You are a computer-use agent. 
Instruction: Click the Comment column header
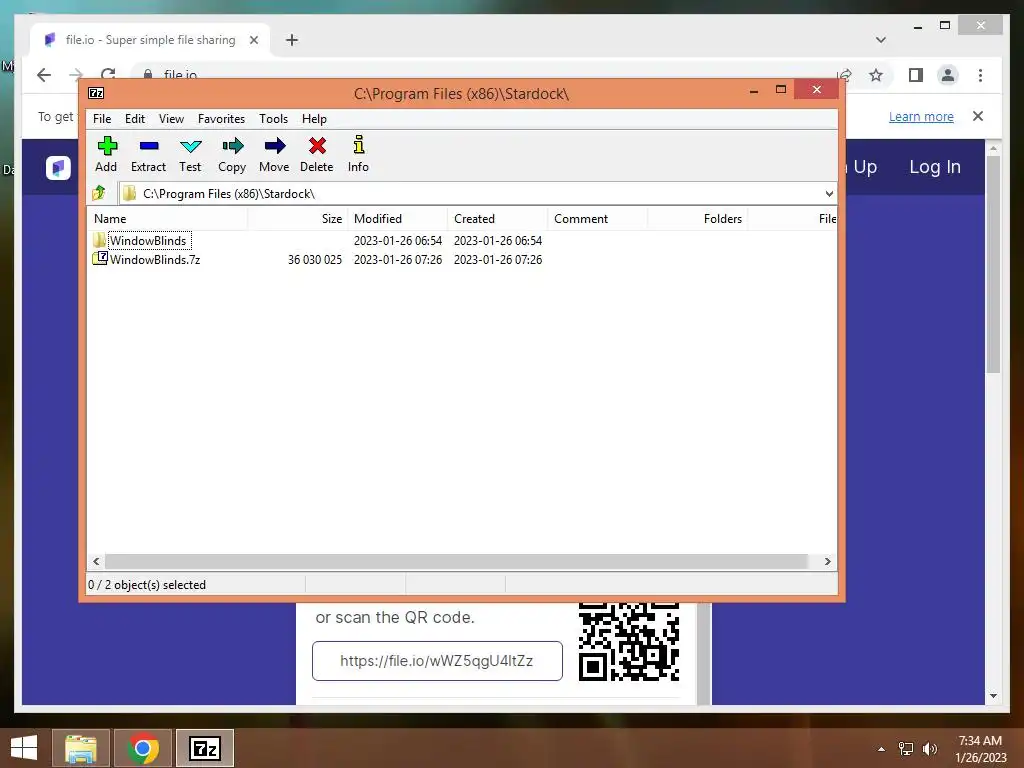(x=597, y=219)
